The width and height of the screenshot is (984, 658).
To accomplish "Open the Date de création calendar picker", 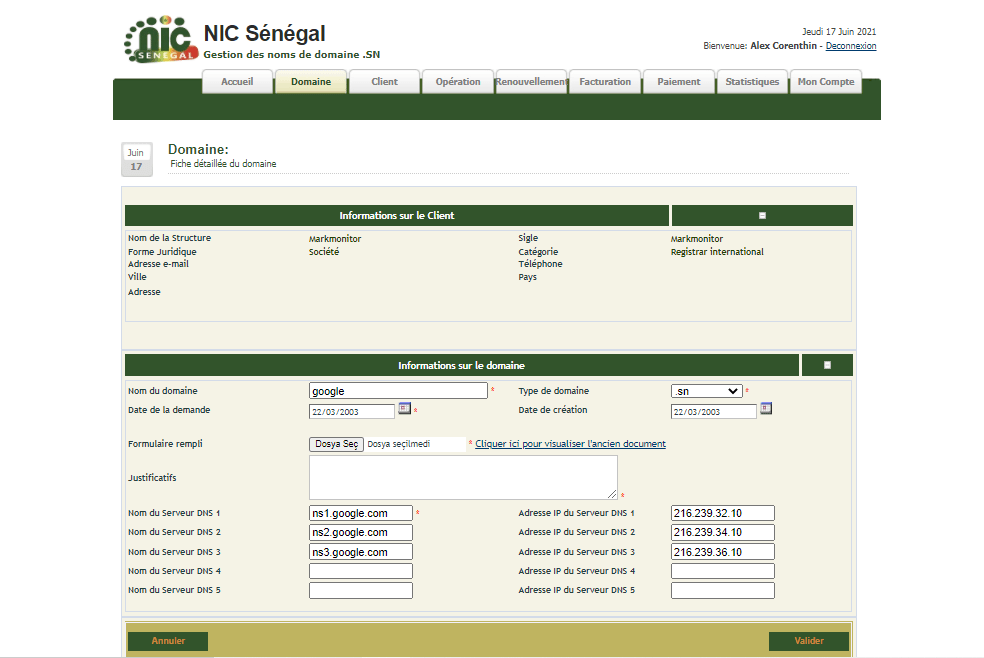I will click(766, 409).
